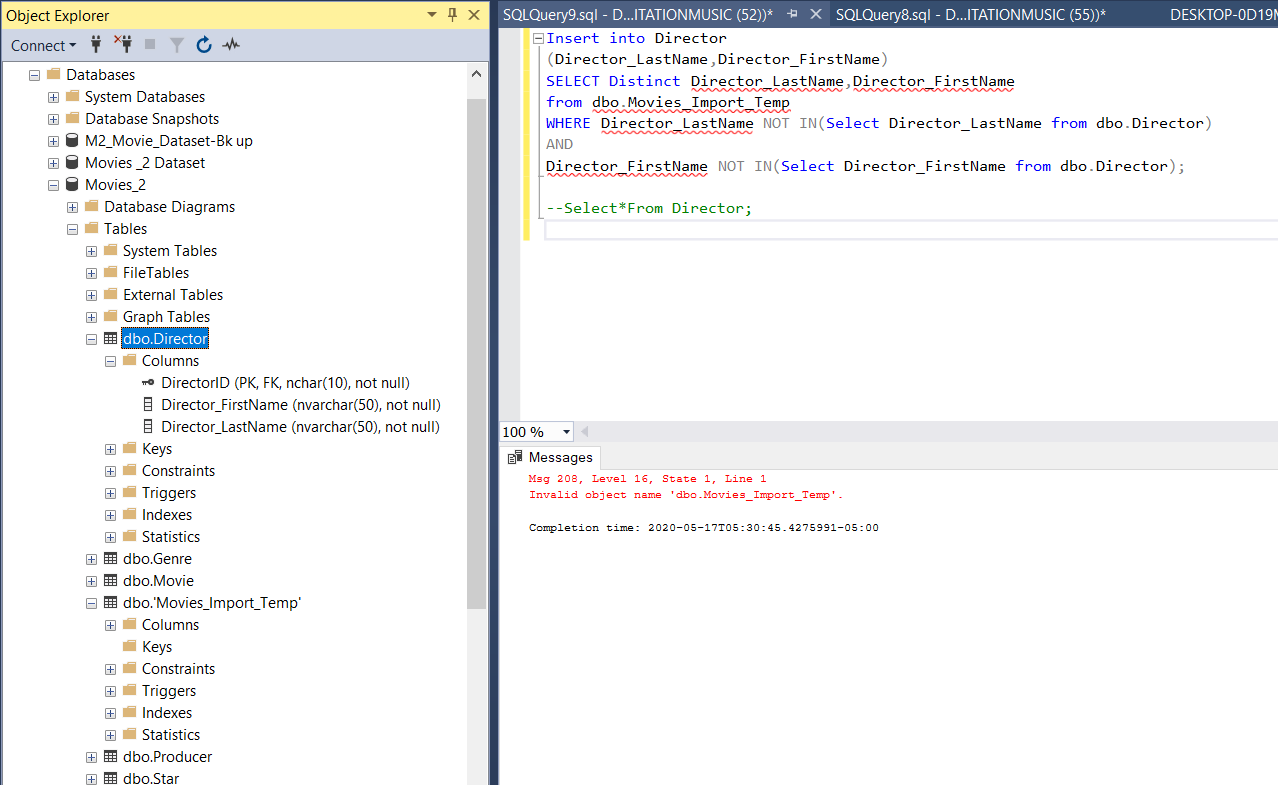Click the Connect Object Explorer plug icon
This screenshot has height=785, width=1278.
(97, 45)
